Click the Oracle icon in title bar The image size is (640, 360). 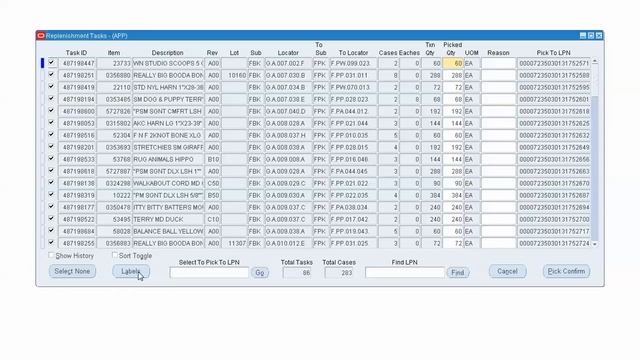[x=41, y=36]
